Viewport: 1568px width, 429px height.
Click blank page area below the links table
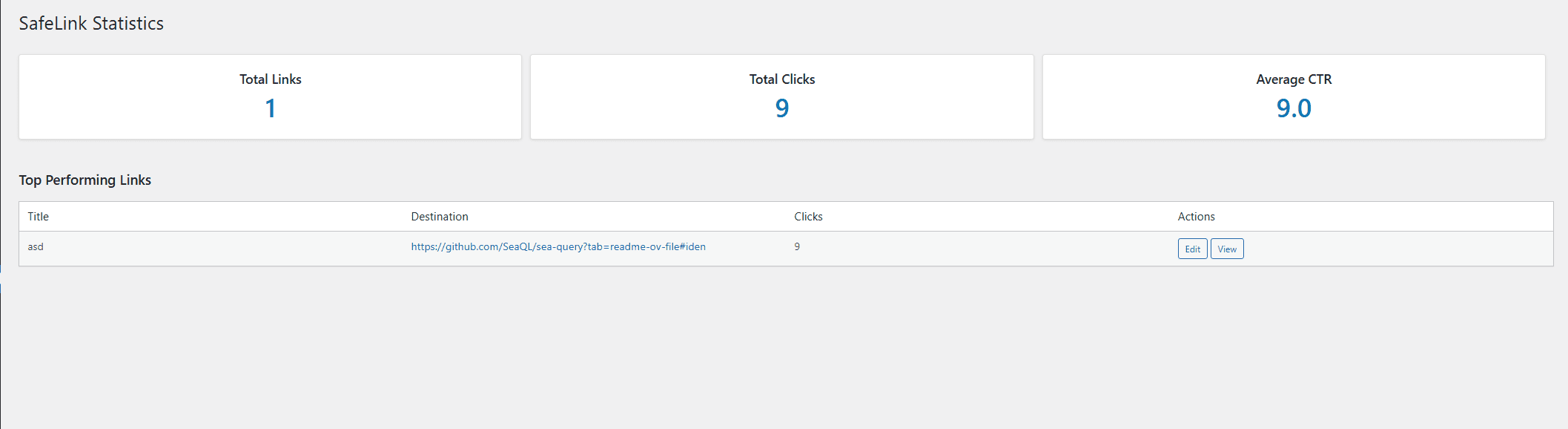pos(786,349)
